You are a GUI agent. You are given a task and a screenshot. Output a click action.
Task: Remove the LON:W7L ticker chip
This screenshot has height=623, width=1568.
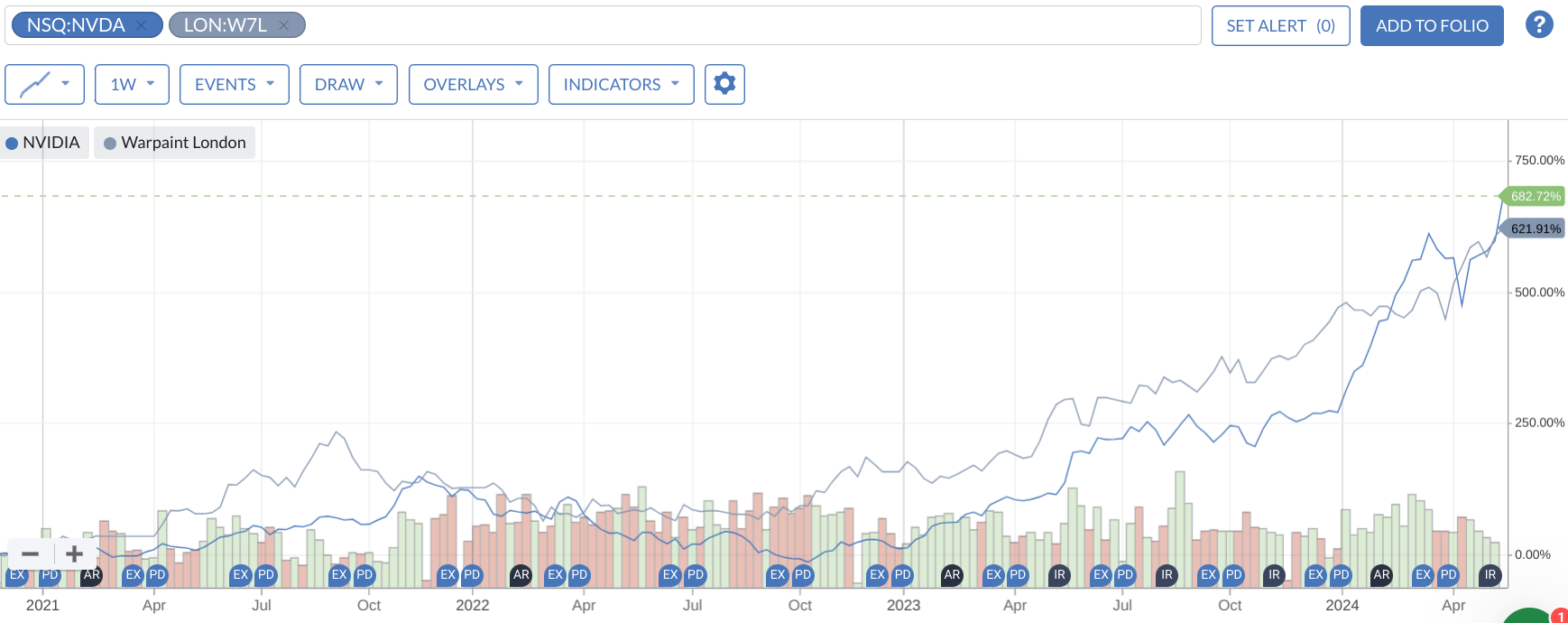click(283, 25)
